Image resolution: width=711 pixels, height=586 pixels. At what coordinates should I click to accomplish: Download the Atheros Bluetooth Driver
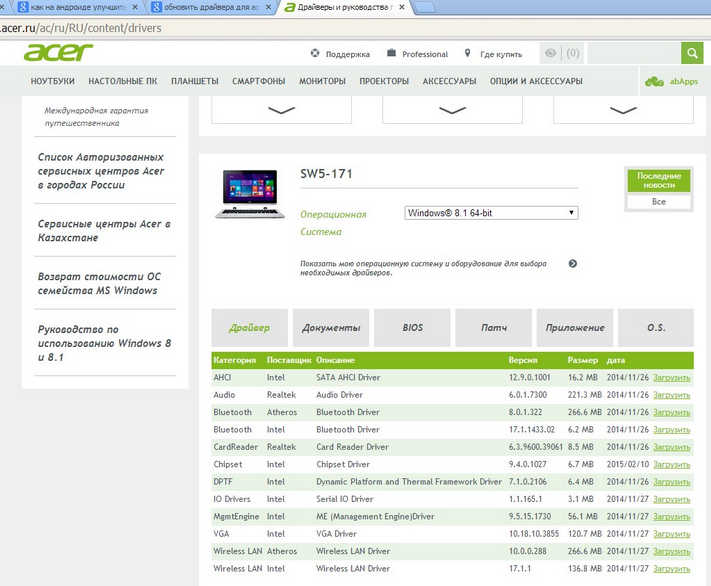pyautogui.click(x=672, y=412)
